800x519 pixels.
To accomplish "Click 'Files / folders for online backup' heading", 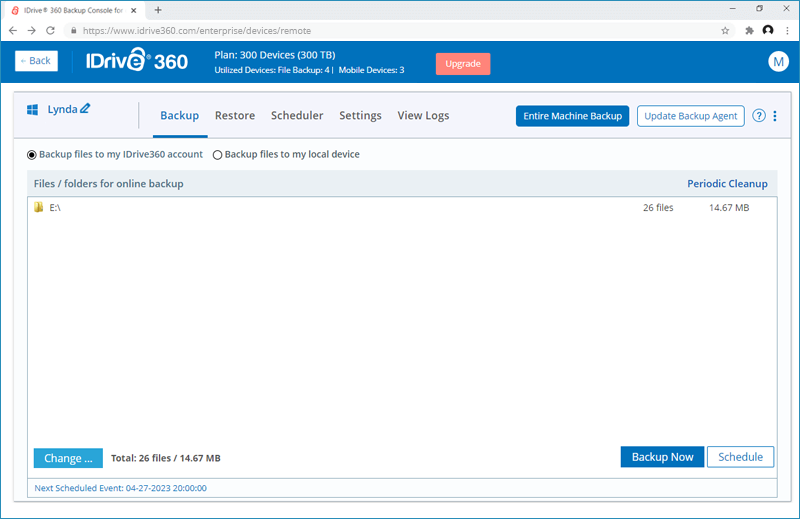I will (x=109, y=184).
